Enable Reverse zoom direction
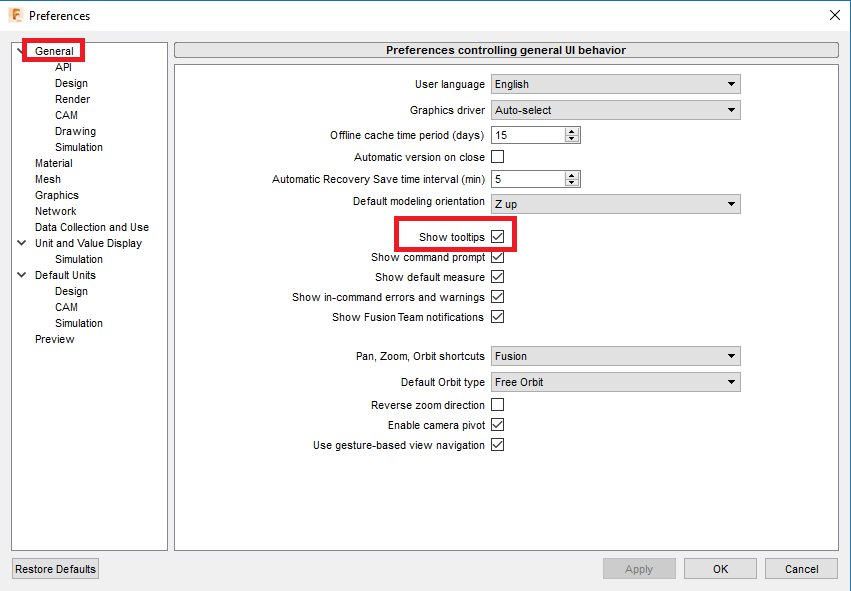 (x=497, y=404)
